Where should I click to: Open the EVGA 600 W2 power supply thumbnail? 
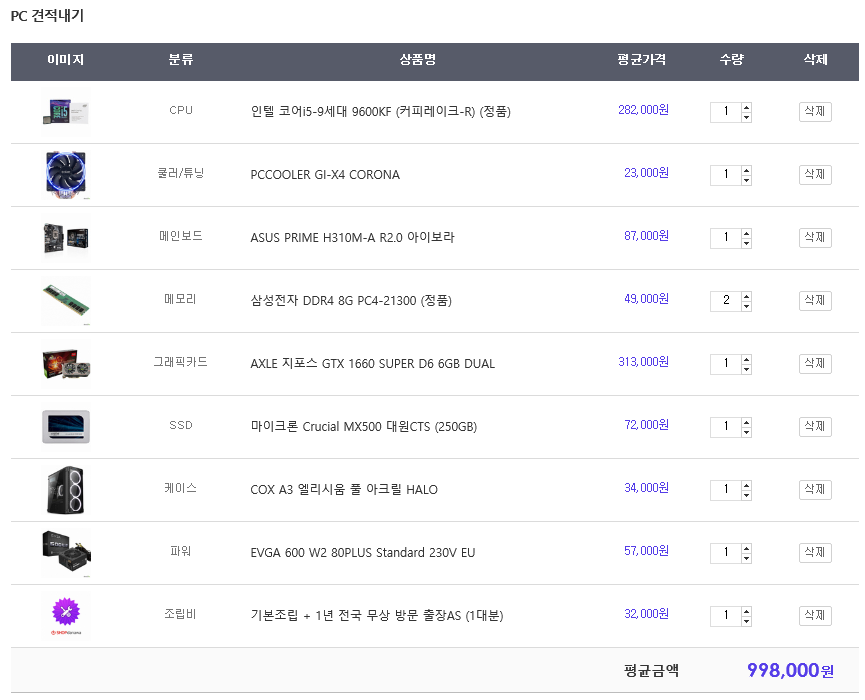click(x=66, y=552)
